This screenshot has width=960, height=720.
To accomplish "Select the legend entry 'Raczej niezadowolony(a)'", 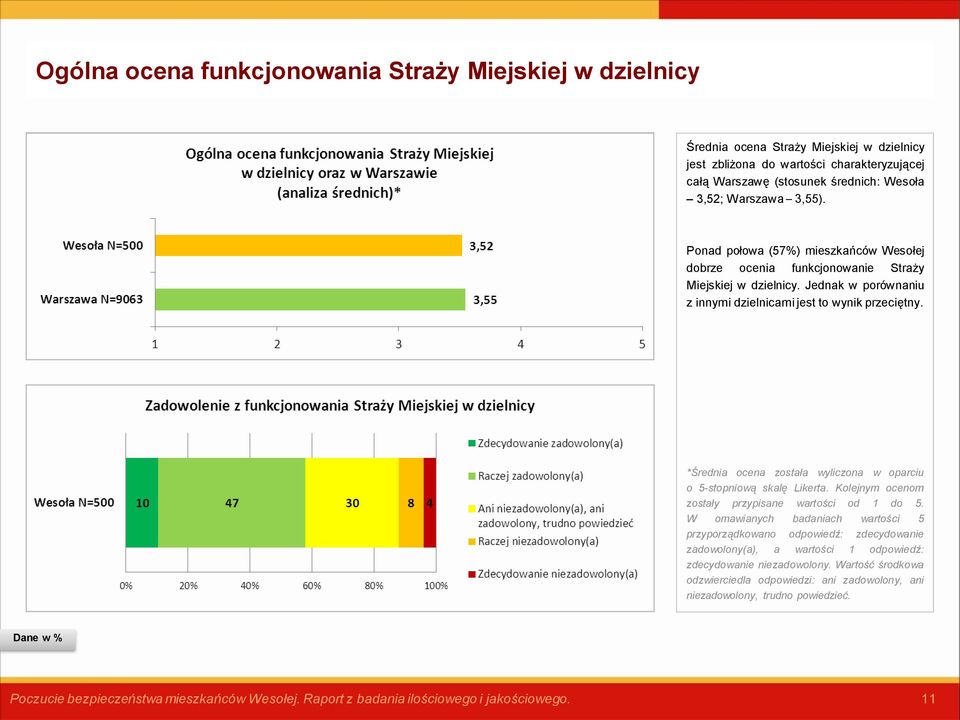I will [x=533, y=541].
